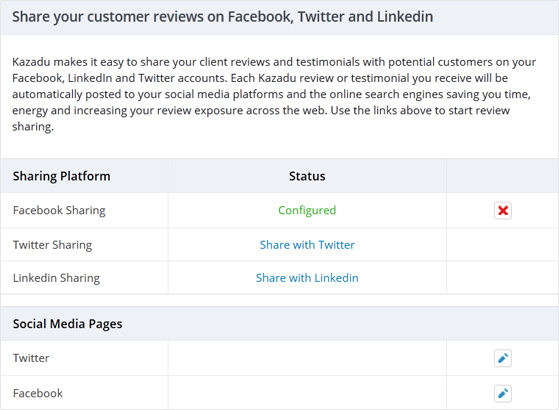Select the Facebook Sharing row label

[59, 210]
